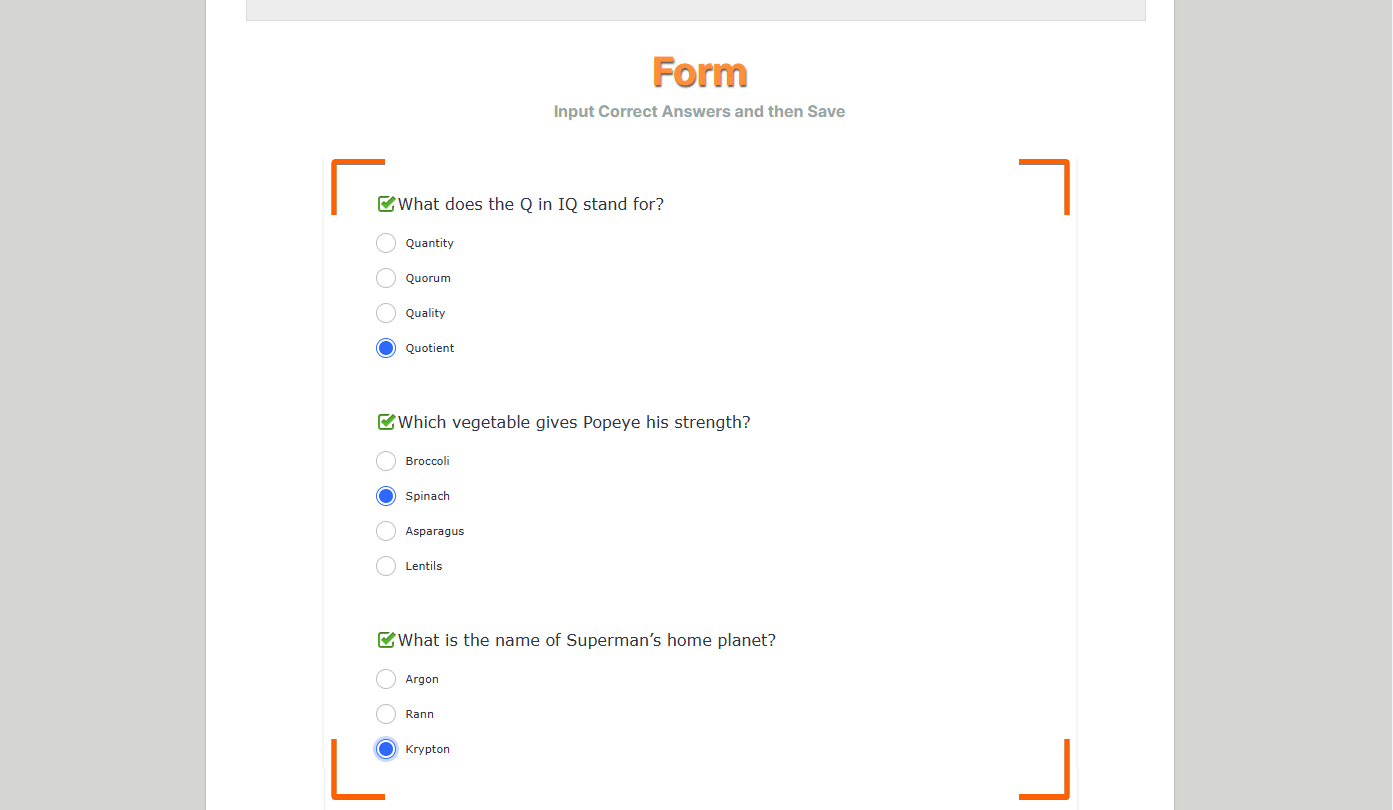
Task: Select the Spinach radio button
Action: [x=386, y=496]
